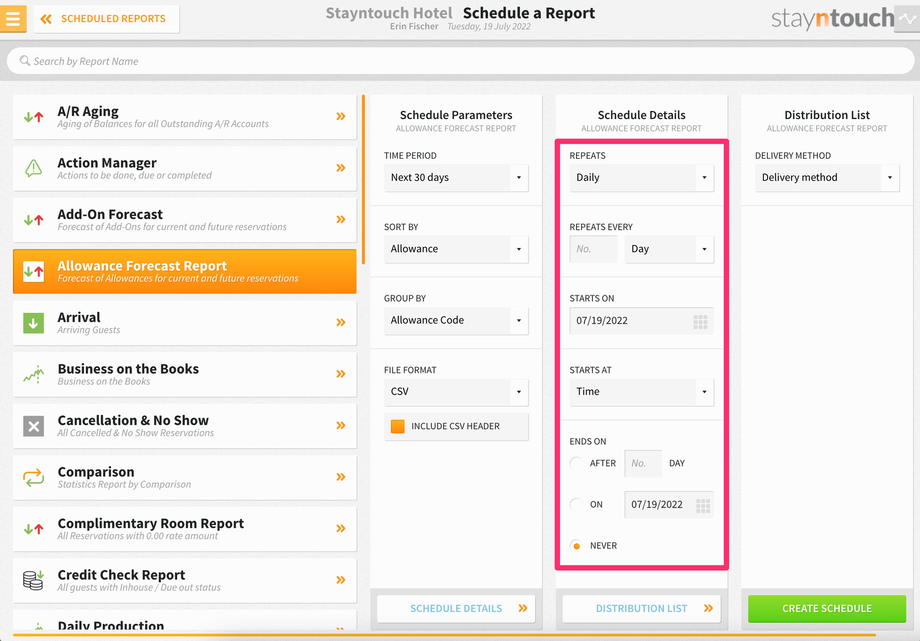The height and width of the screenshot is (641, 920).
Task: Click the Ends On date field
Action: (x=669, y=504)
